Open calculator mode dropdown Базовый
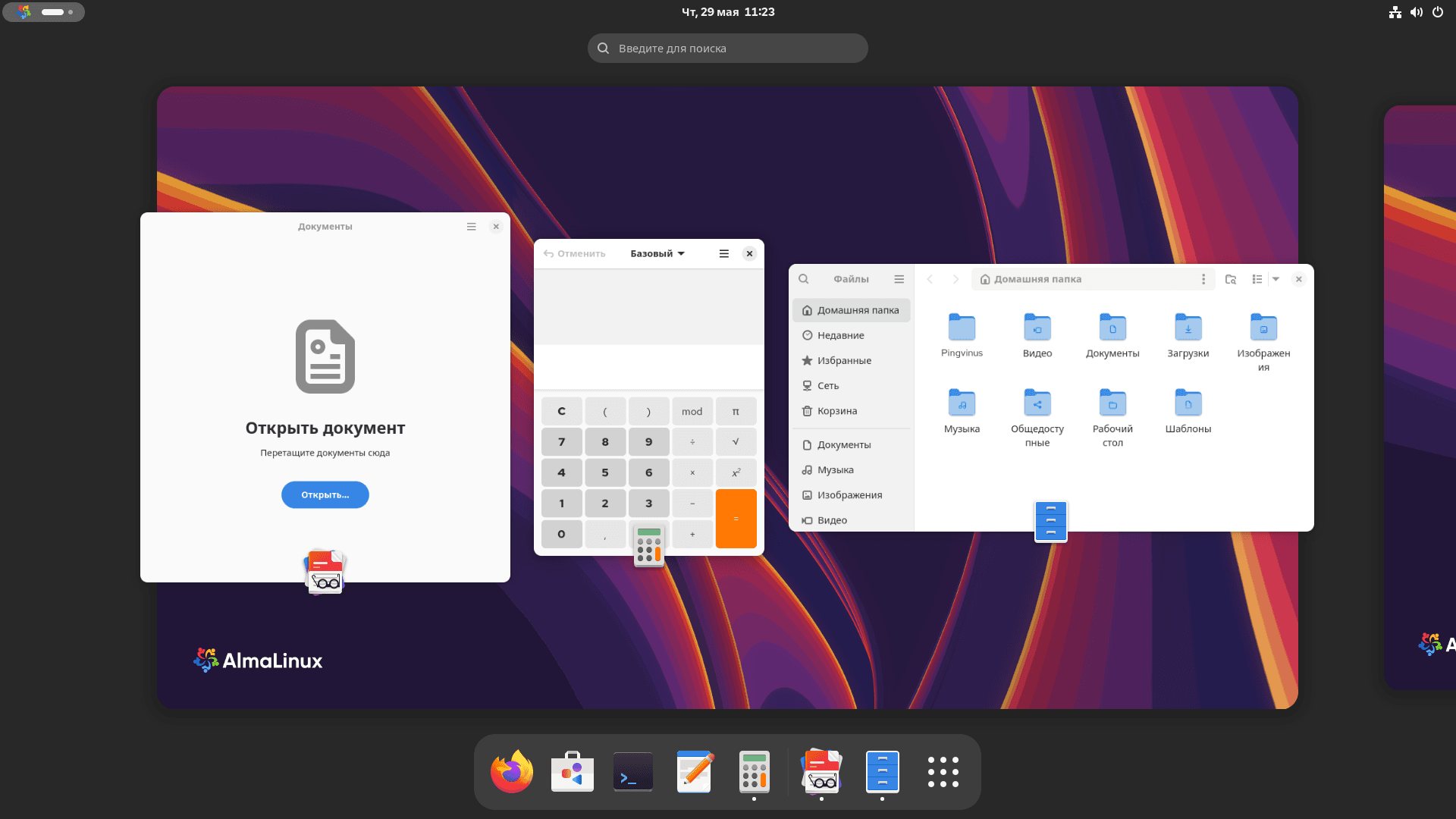This screenshot has width=1456, height=819. click(657, 254)
